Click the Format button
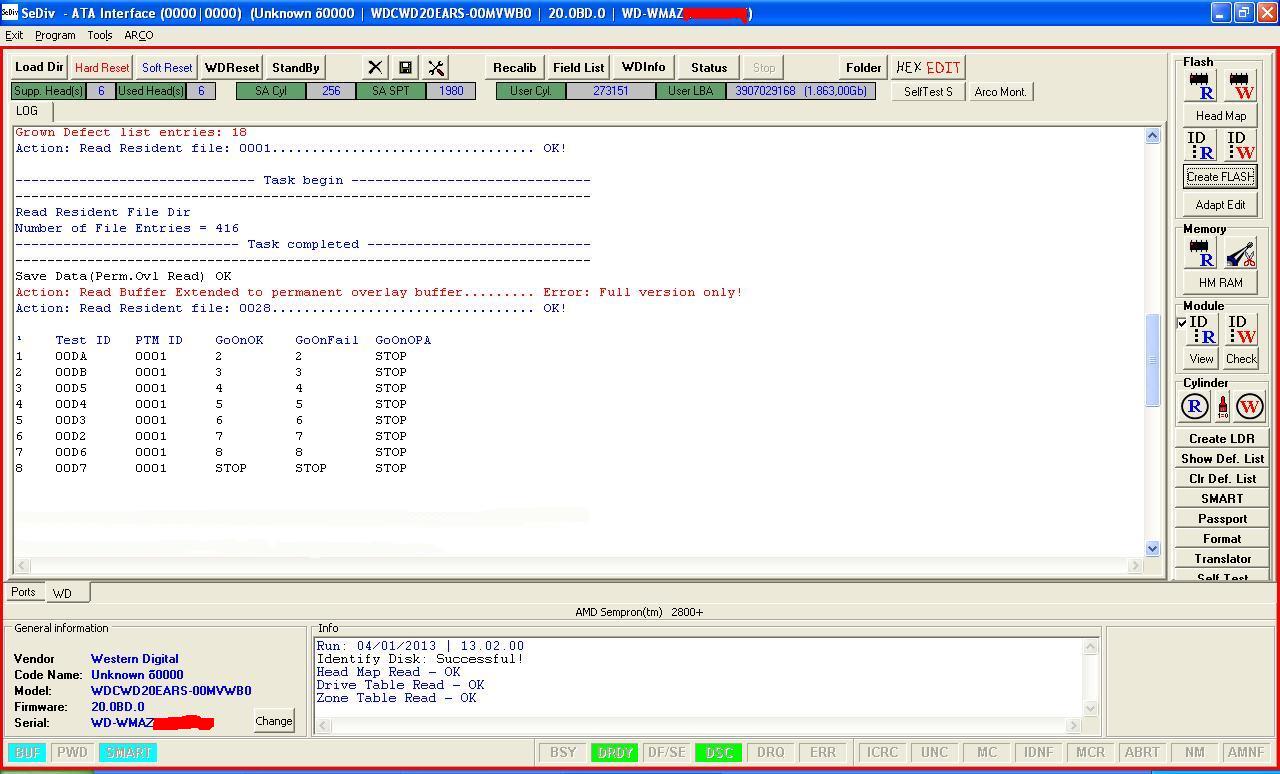 pyautogui.click(x=1222, y=538)
